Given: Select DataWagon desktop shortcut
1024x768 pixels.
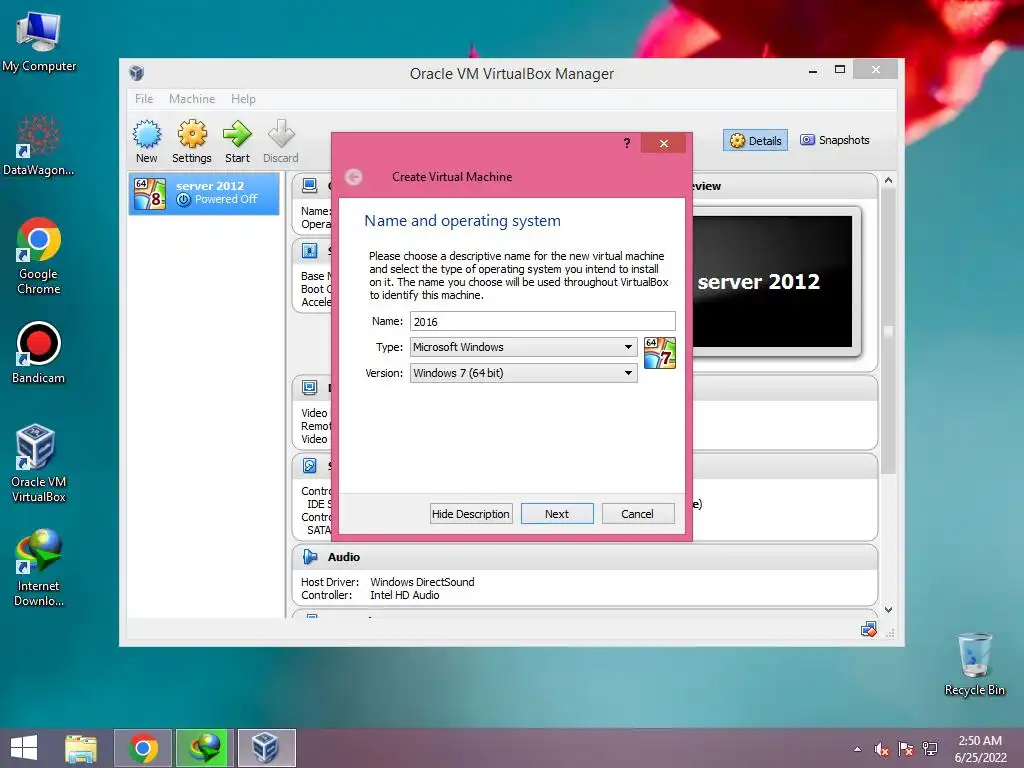Looking at the screenshot, I should coord(39,145).
